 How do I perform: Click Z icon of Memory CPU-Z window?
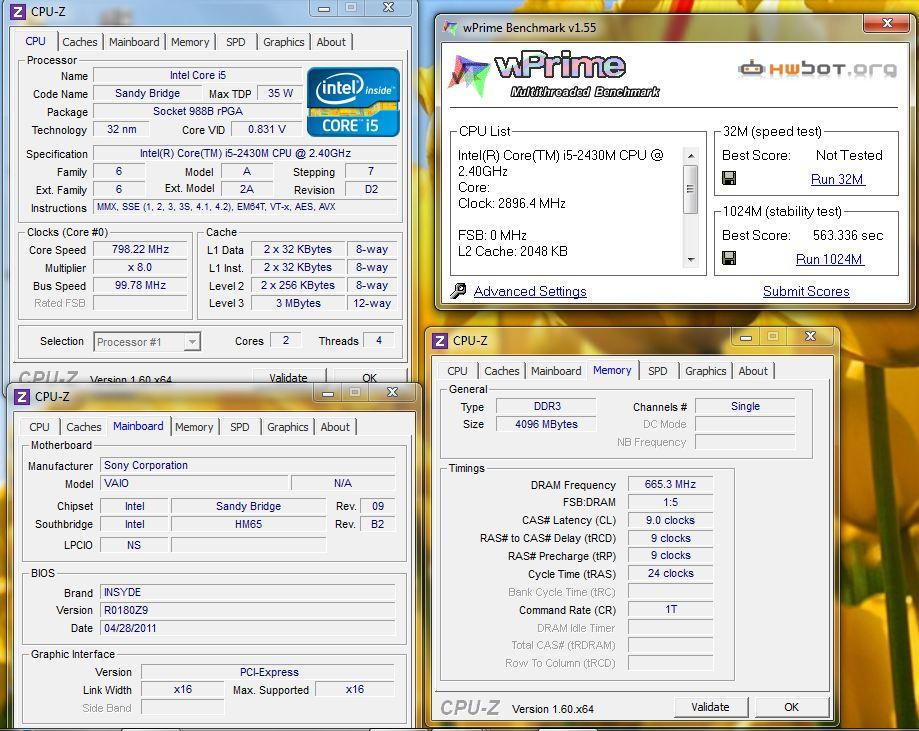click(440, 341)
